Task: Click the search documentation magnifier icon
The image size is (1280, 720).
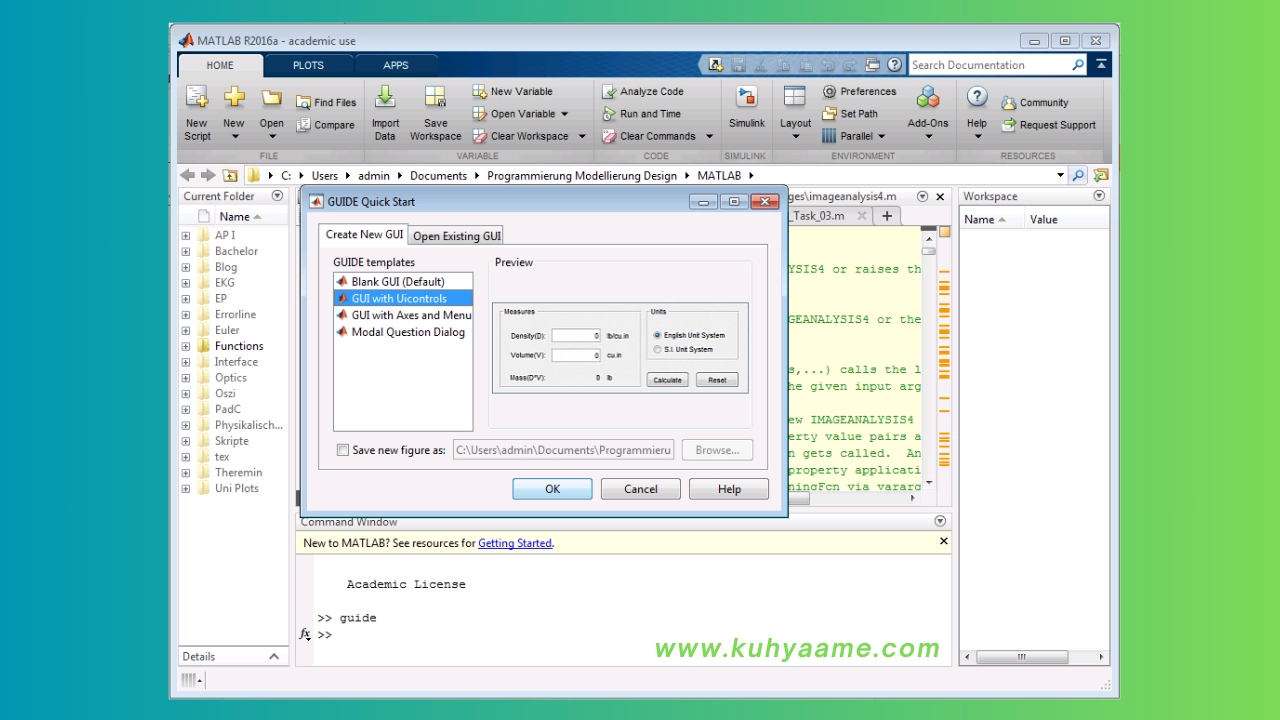Action: click(x=1078, y=65)
